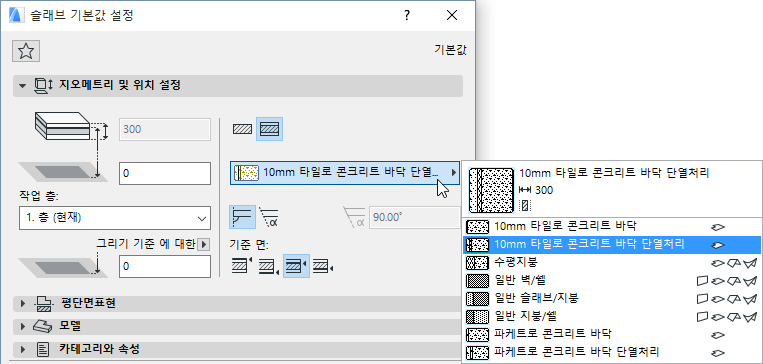Collapse the 지오메트리 및 위치 설정 section arrow

(x=22, y=86)
